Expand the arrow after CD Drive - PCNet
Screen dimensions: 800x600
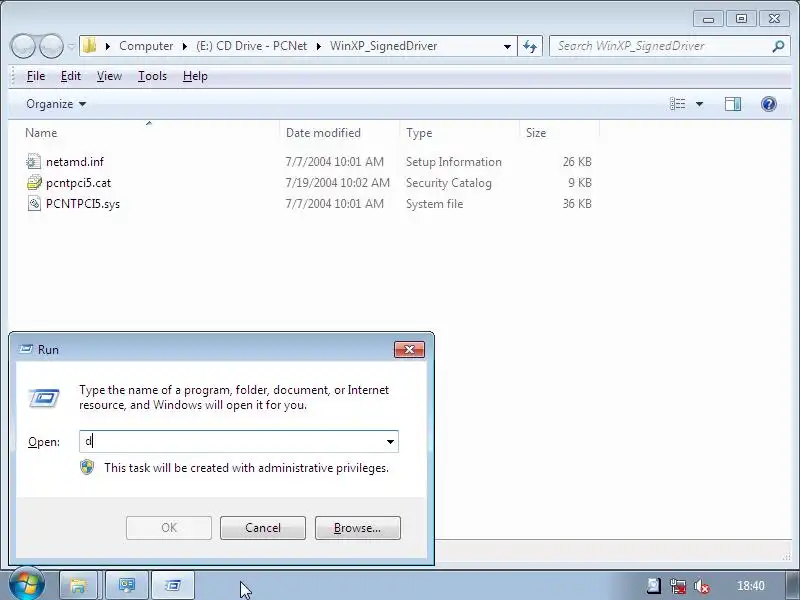[x=319, y=46]
